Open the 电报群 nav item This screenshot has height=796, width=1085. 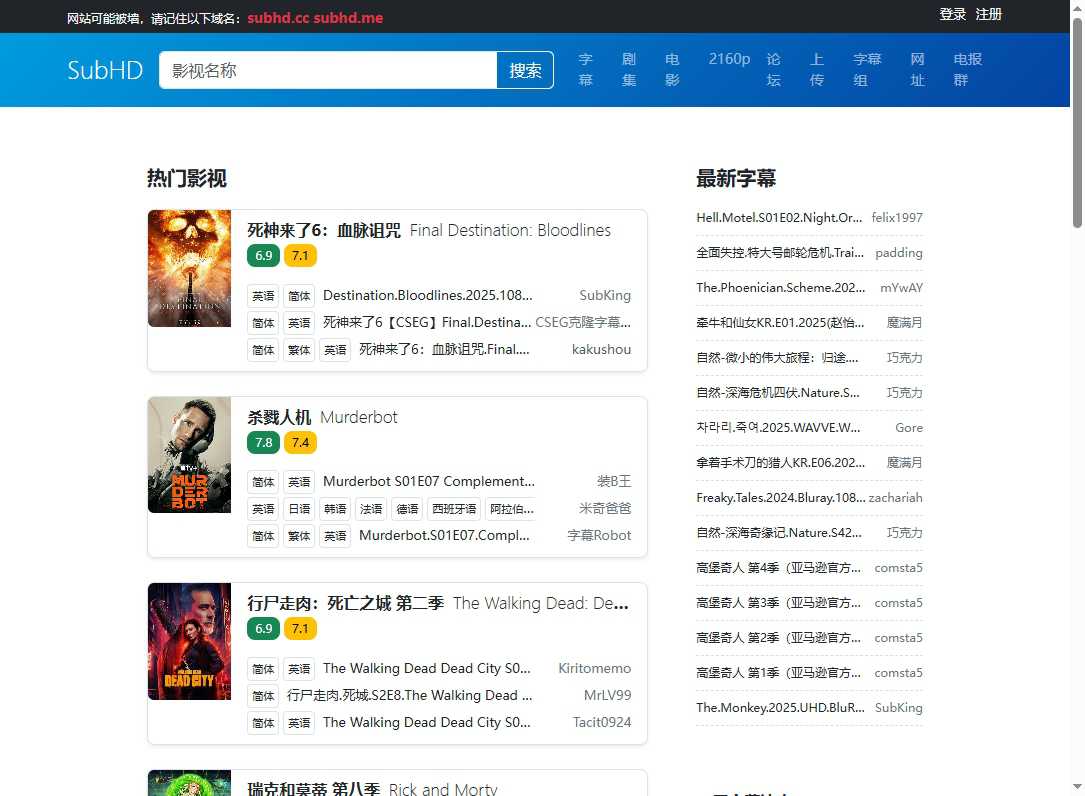[968, 69]
